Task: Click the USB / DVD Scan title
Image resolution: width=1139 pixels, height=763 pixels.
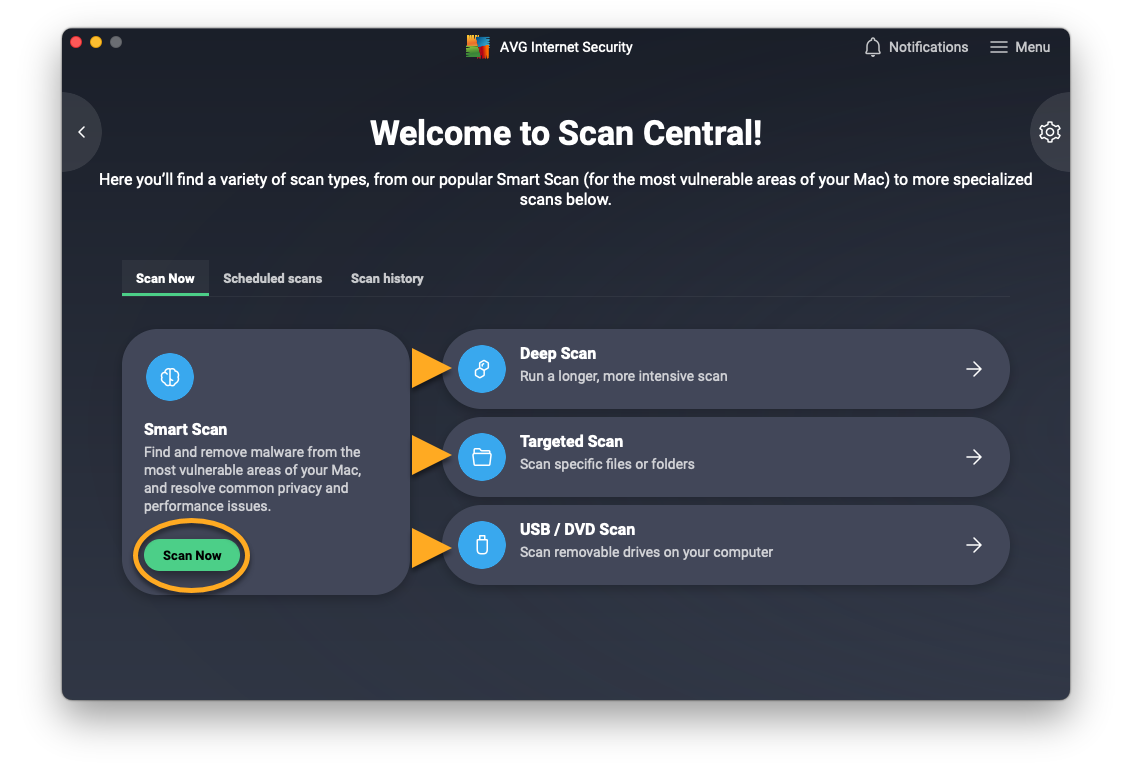Action: tap(577, 530)
